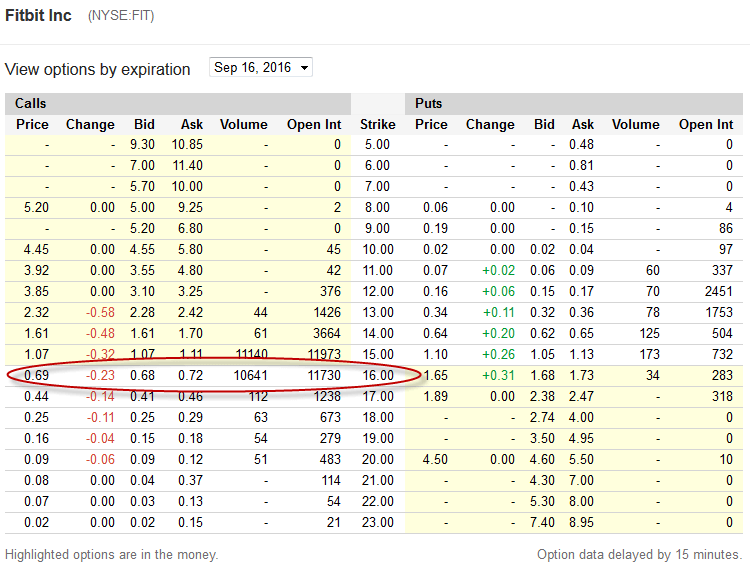The height and width of the screenshot is (568, 750).
Task: Click call volume 10641 at strike 16
Action: (x=250, y=375)
